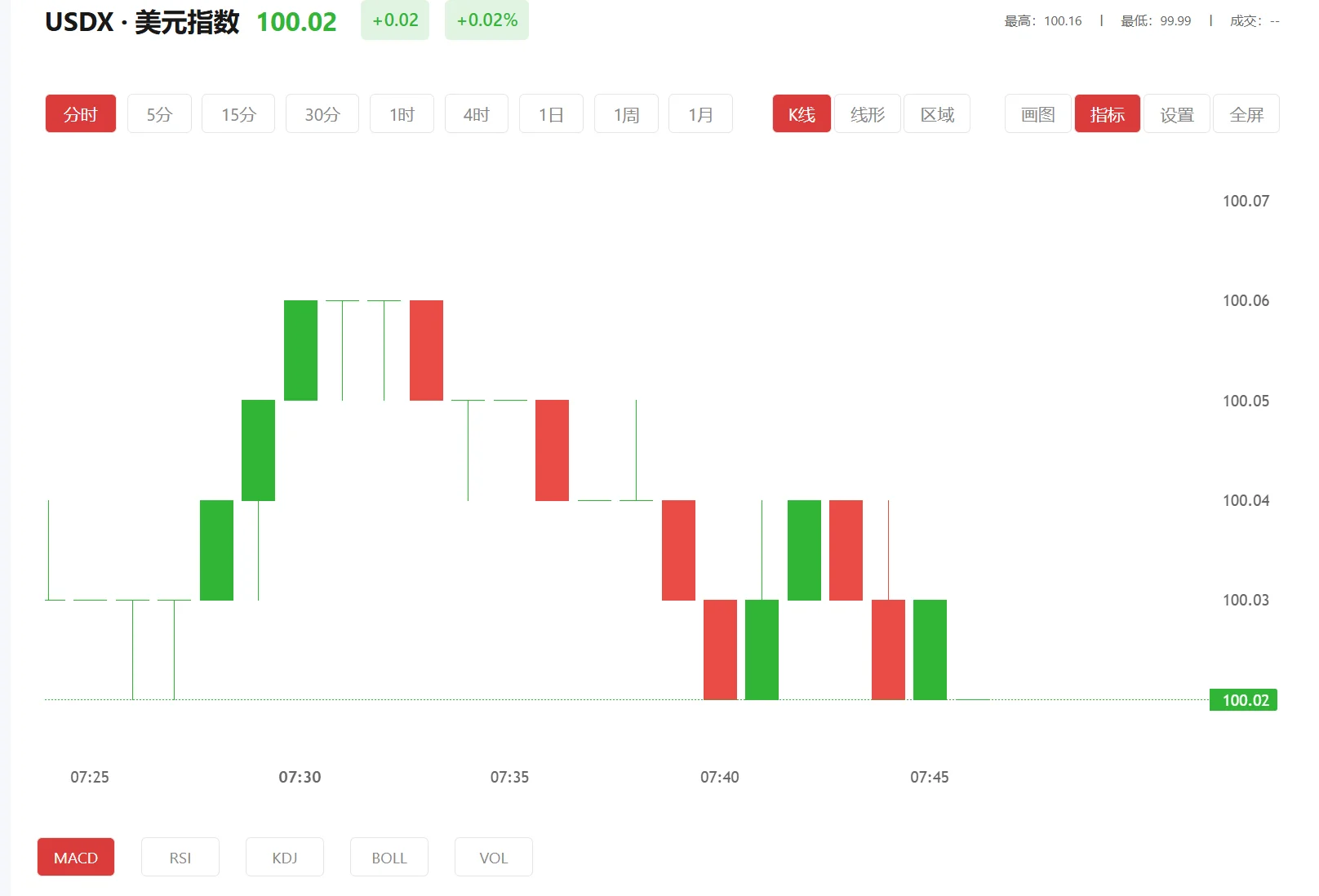The width and height of the screenshot is (1319, 896).
Task: Switch to the 5分 timeframe
Action: [x=159, y=113]
